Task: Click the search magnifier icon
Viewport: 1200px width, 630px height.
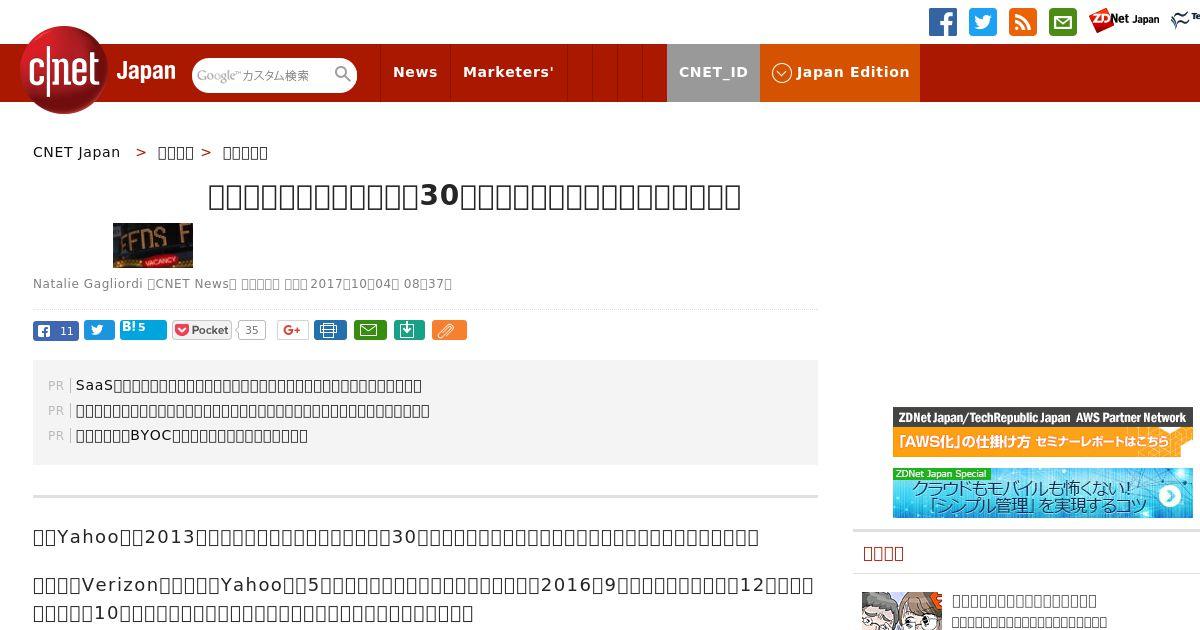Action: click(x=342, y=74)
